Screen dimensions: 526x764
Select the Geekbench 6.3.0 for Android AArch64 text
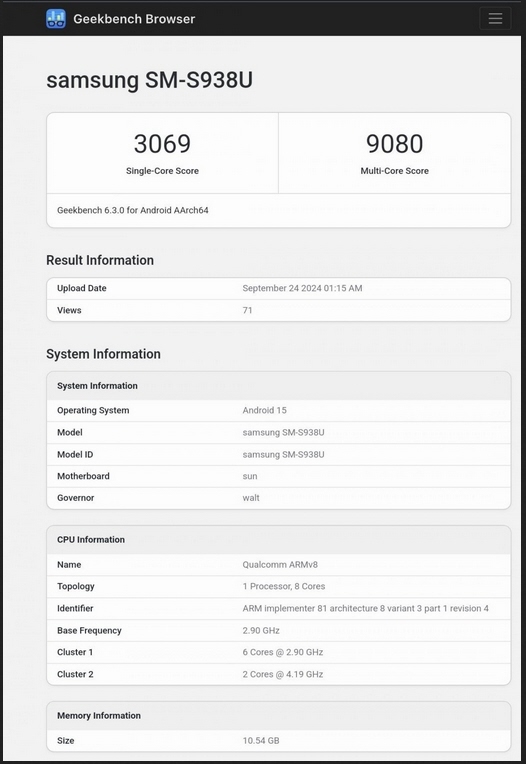[132, 210]
